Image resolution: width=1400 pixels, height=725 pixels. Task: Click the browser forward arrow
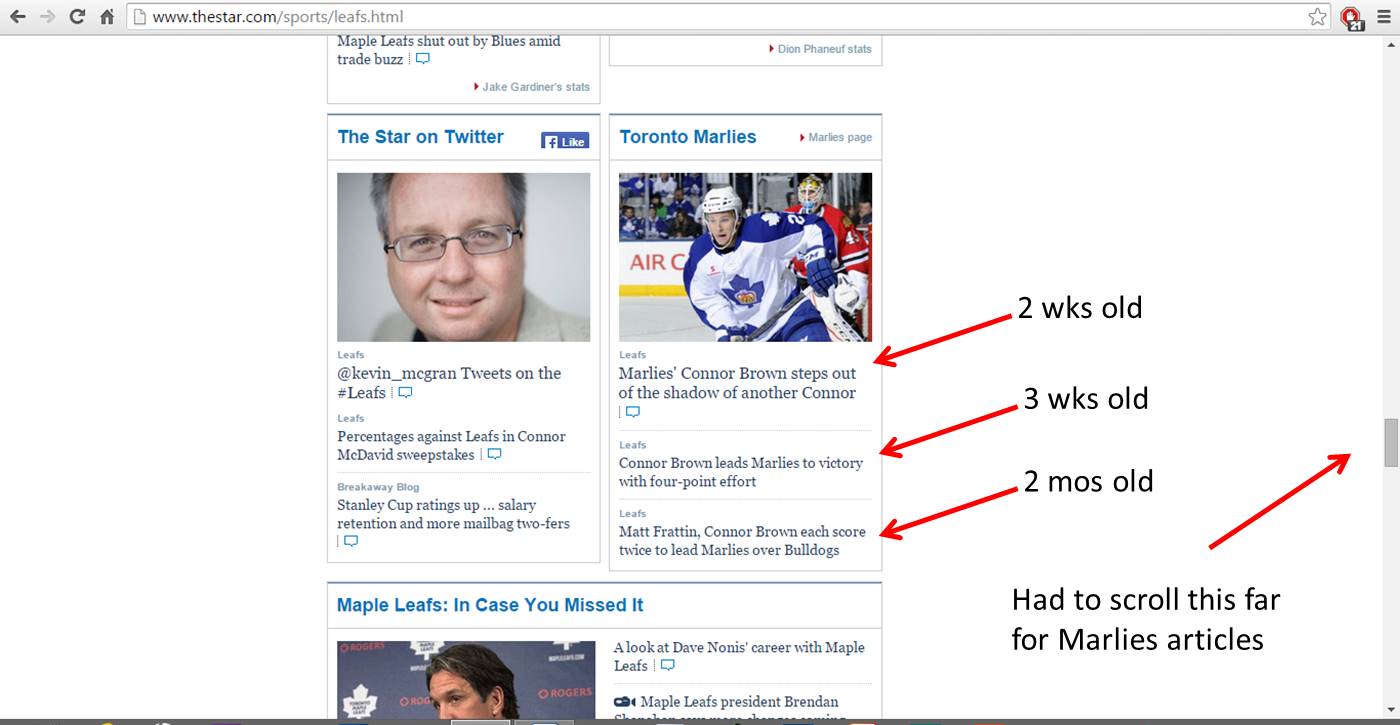pos(47,17)
